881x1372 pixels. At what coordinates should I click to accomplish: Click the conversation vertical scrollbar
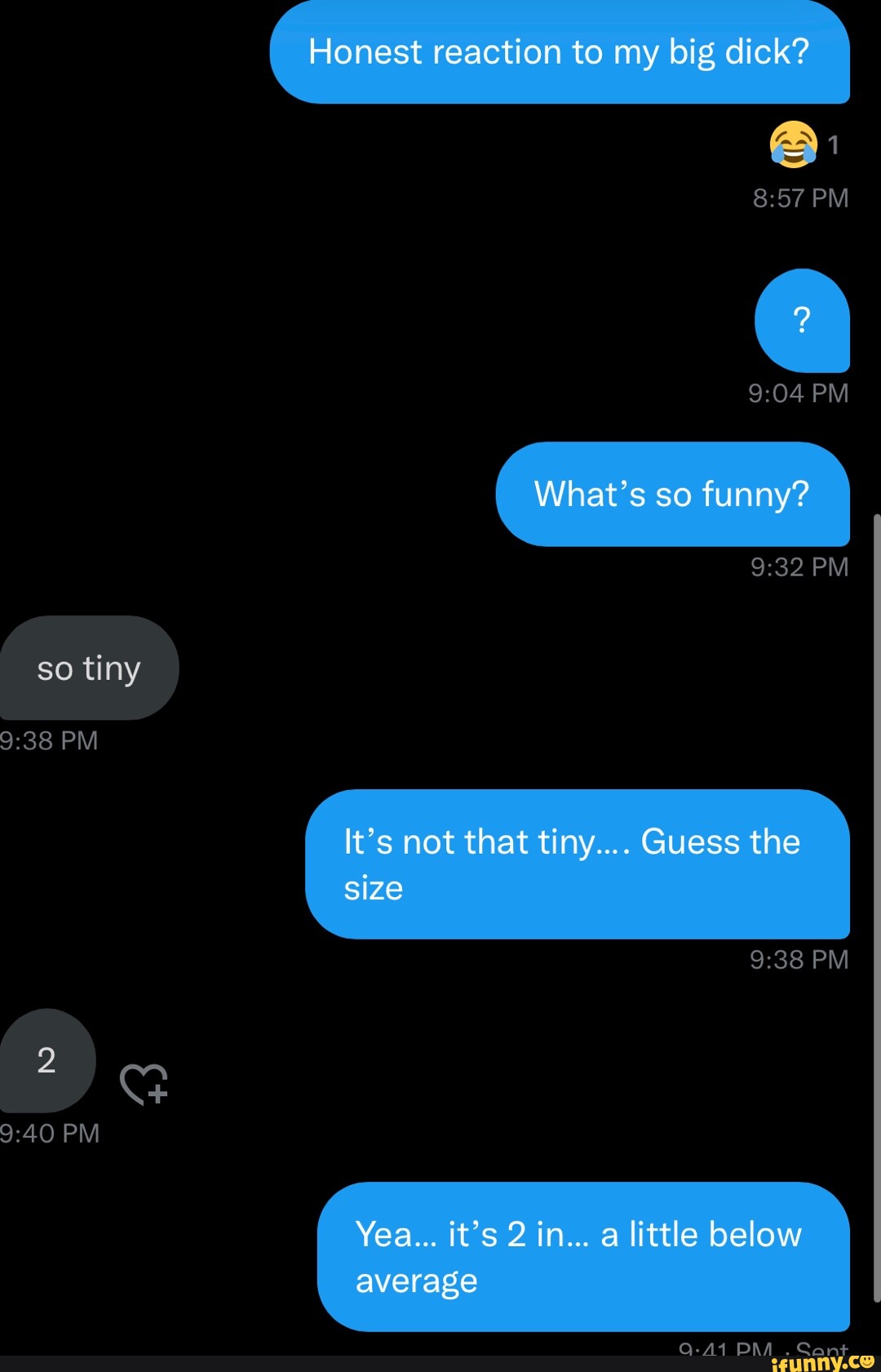(x=876, y=906)
